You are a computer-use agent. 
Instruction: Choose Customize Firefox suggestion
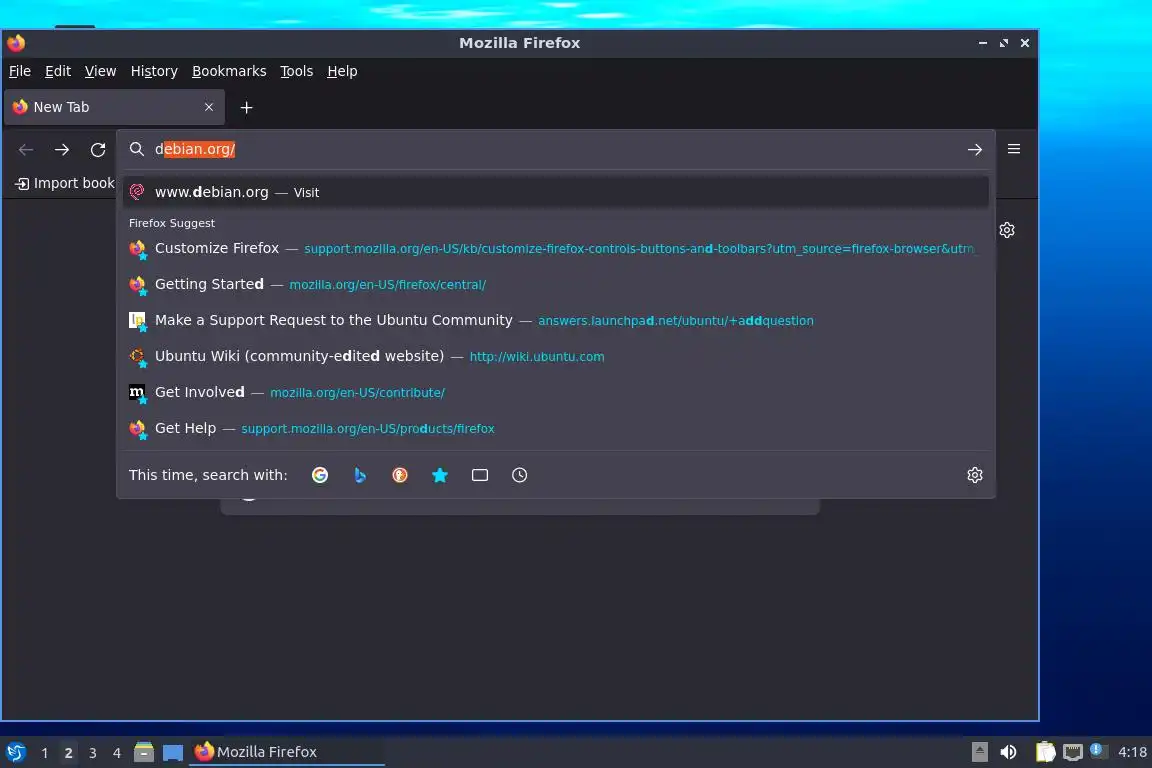tap(555, 248)
